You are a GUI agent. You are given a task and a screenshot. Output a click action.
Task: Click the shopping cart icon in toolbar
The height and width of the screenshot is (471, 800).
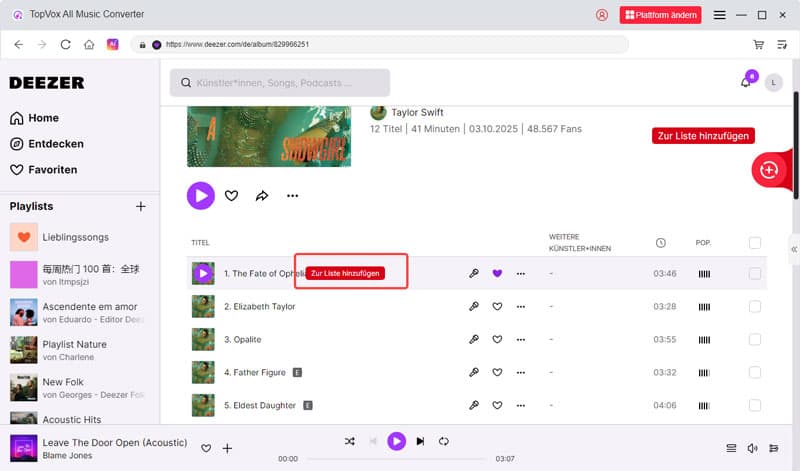click(x=758, y=44)
